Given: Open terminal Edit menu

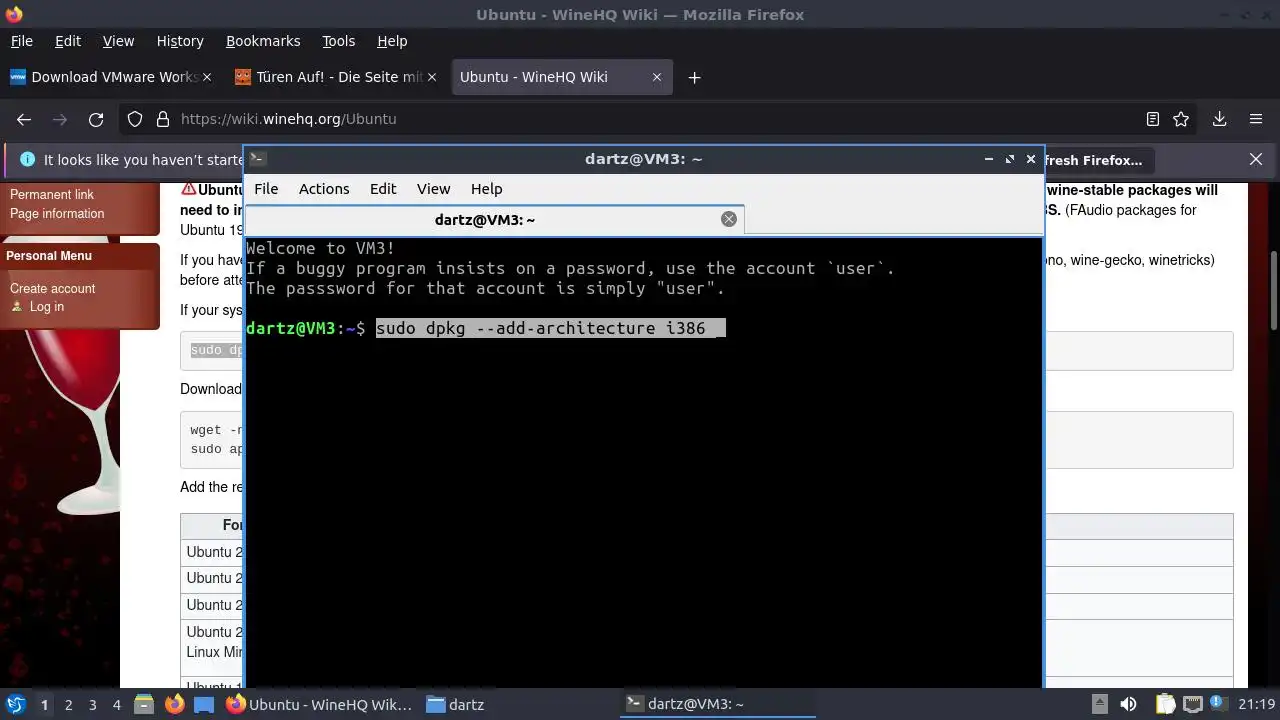Looking at the screenshot, I should click(x=383, y=189).
